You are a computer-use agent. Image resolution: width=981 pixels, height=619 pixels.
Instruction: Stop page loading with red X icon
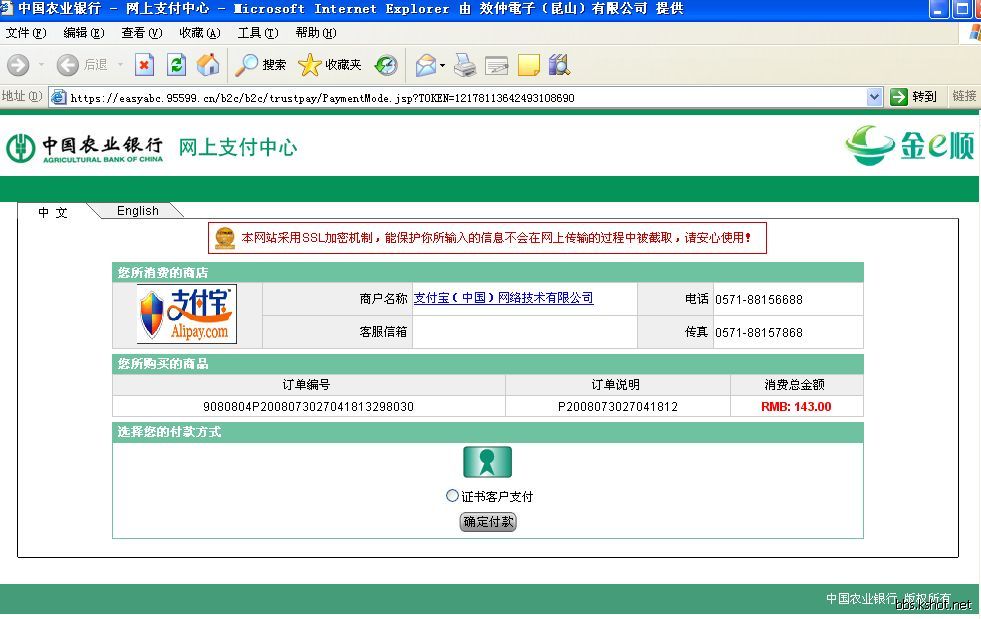point(145,64)
